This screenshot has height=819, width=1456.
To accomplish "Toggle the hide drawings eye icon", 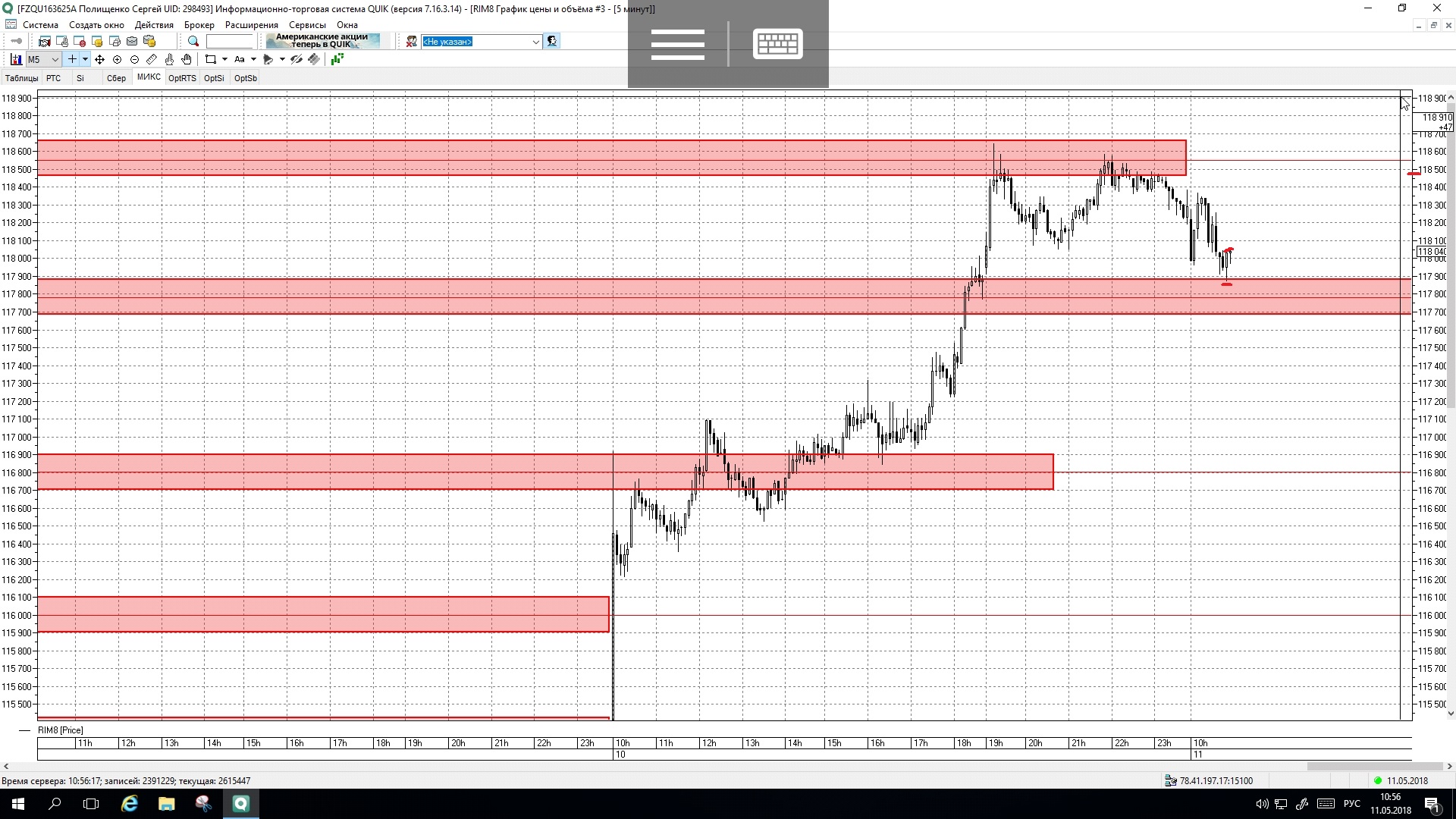I will pos(297,59).
